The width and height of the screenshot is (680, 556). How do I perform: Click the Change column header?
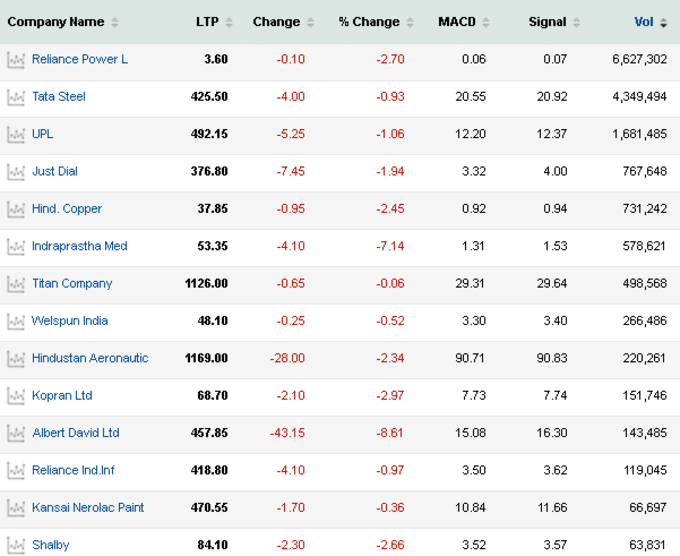click(276, 22)
